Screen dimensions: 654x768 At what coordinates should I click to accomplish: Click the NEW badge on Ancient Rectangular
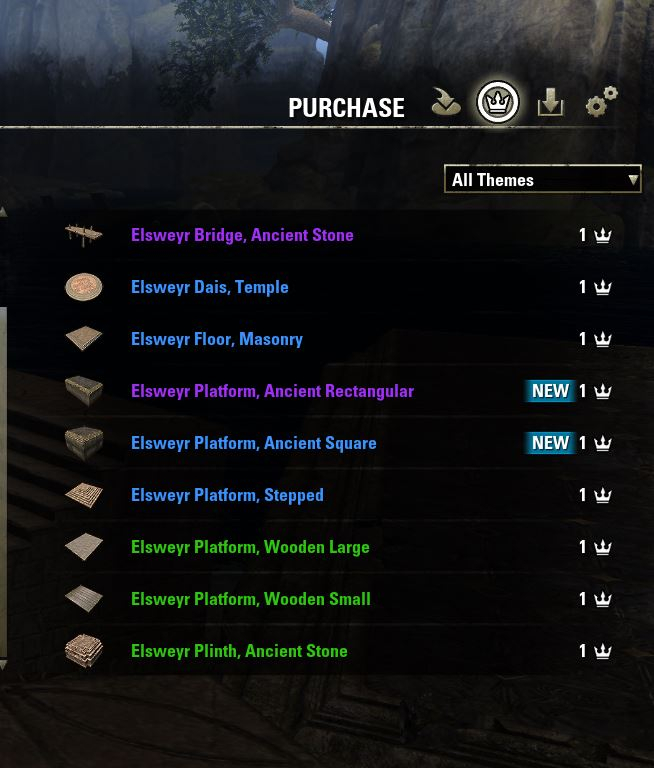pyautogui.click(x=550, y=391)
